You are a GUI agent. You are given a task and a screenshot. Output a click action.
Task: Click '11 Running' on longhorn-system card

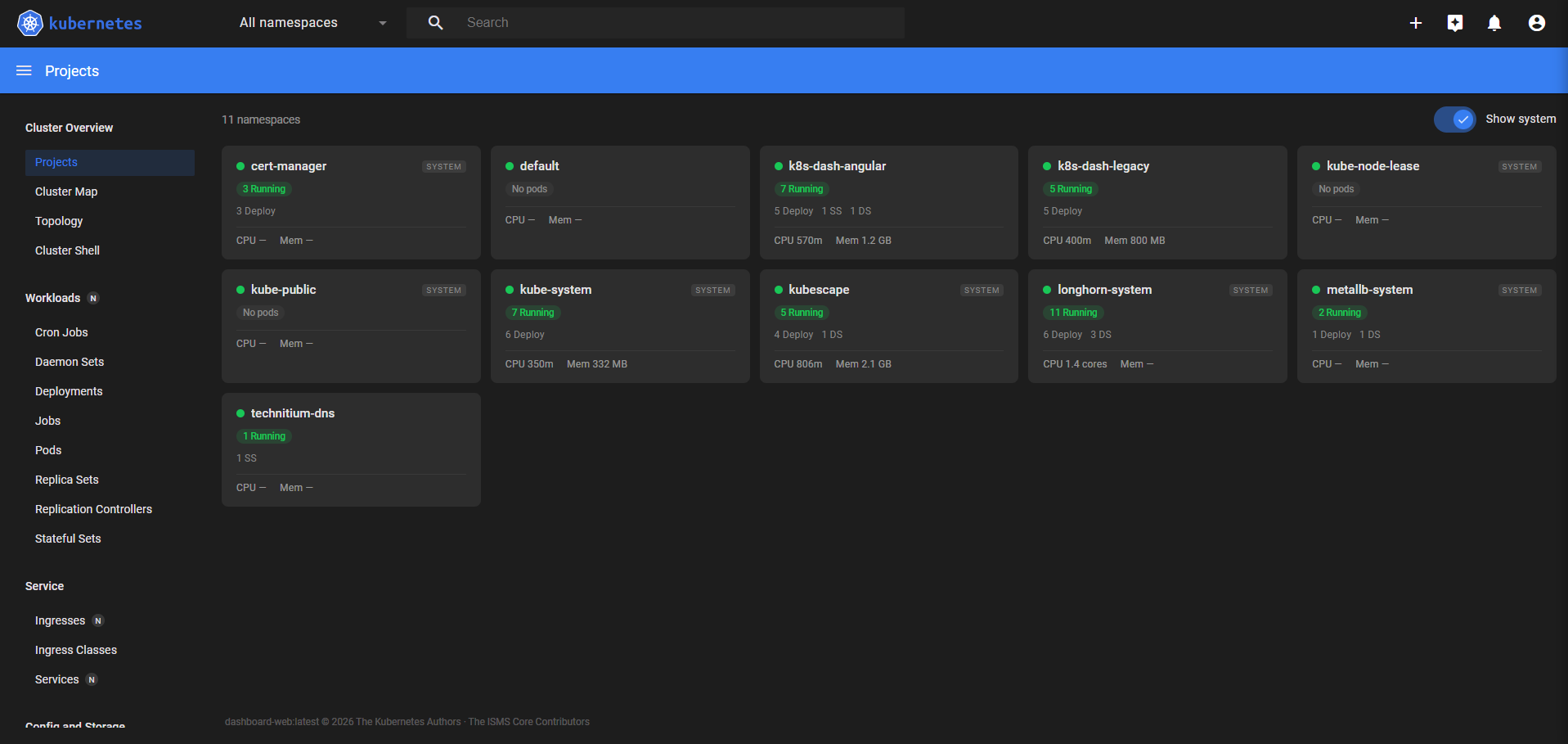click(1073, 313)
